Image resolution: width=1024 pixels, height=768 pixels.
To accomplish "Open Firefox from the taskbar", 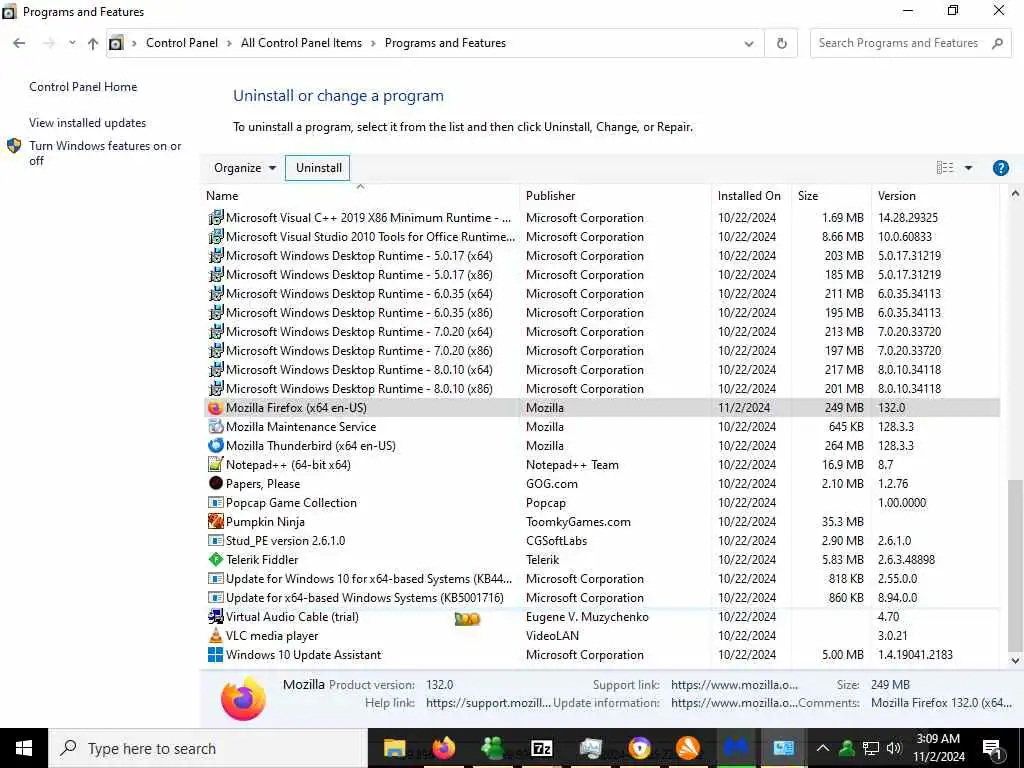I will [x=443, y=748].
